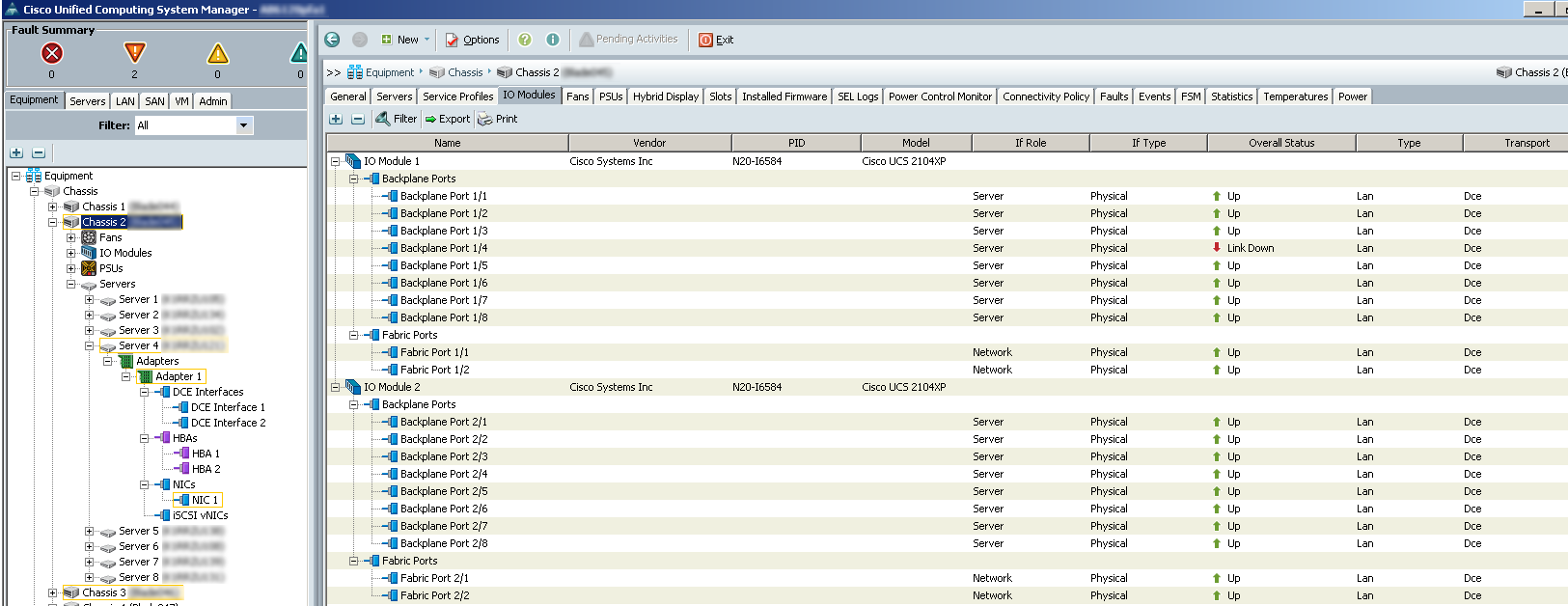Select HBA 1 in the tree
This screenshot has height=606, width=1568.
coord(205,454)
